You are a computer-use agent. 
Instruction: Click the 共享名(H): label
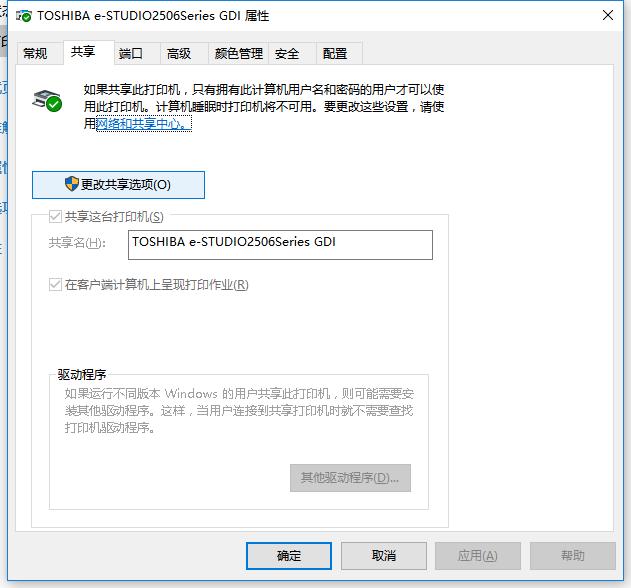(77, 243)
